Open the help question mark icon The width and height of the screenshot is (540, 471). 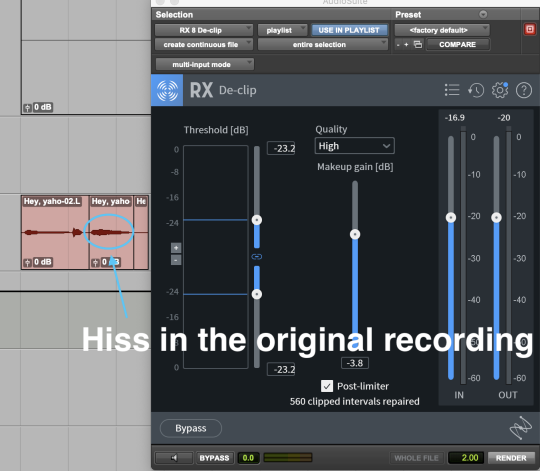(524, 91)
